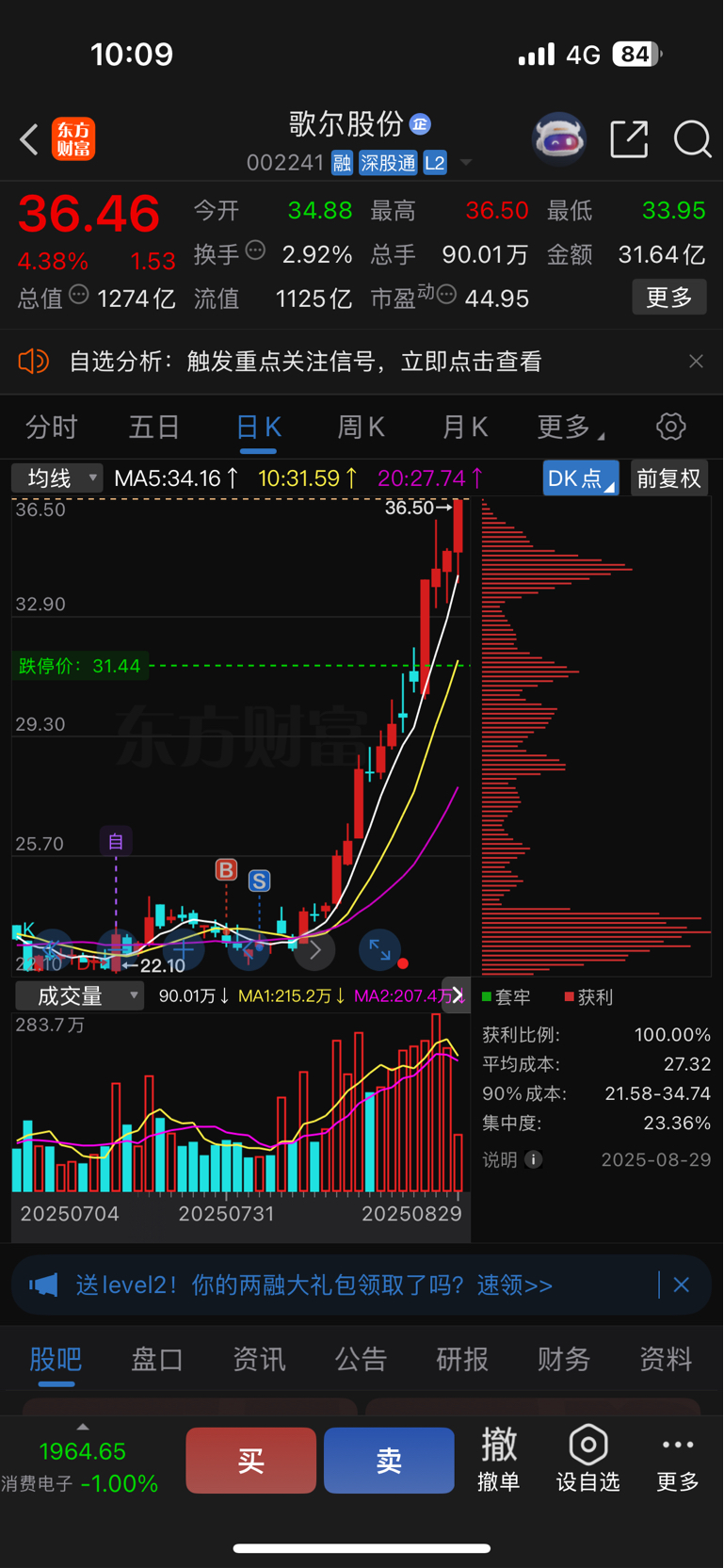Viewport: 724px width, 1568px height.
Task: Open search with magnifier icon
Action: pos(692,139)
